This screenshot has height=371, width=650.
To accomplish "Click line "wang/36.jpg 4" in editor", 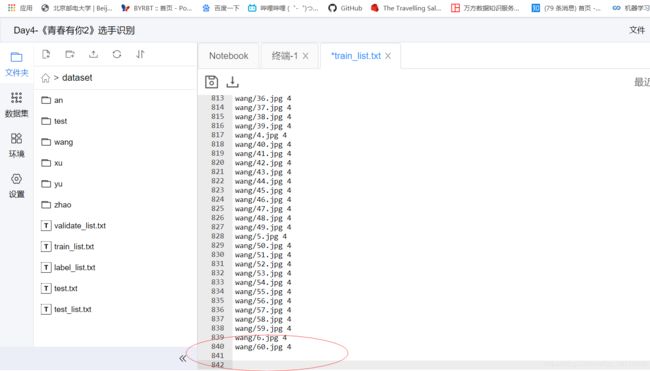I will click(x=263, y=99).
